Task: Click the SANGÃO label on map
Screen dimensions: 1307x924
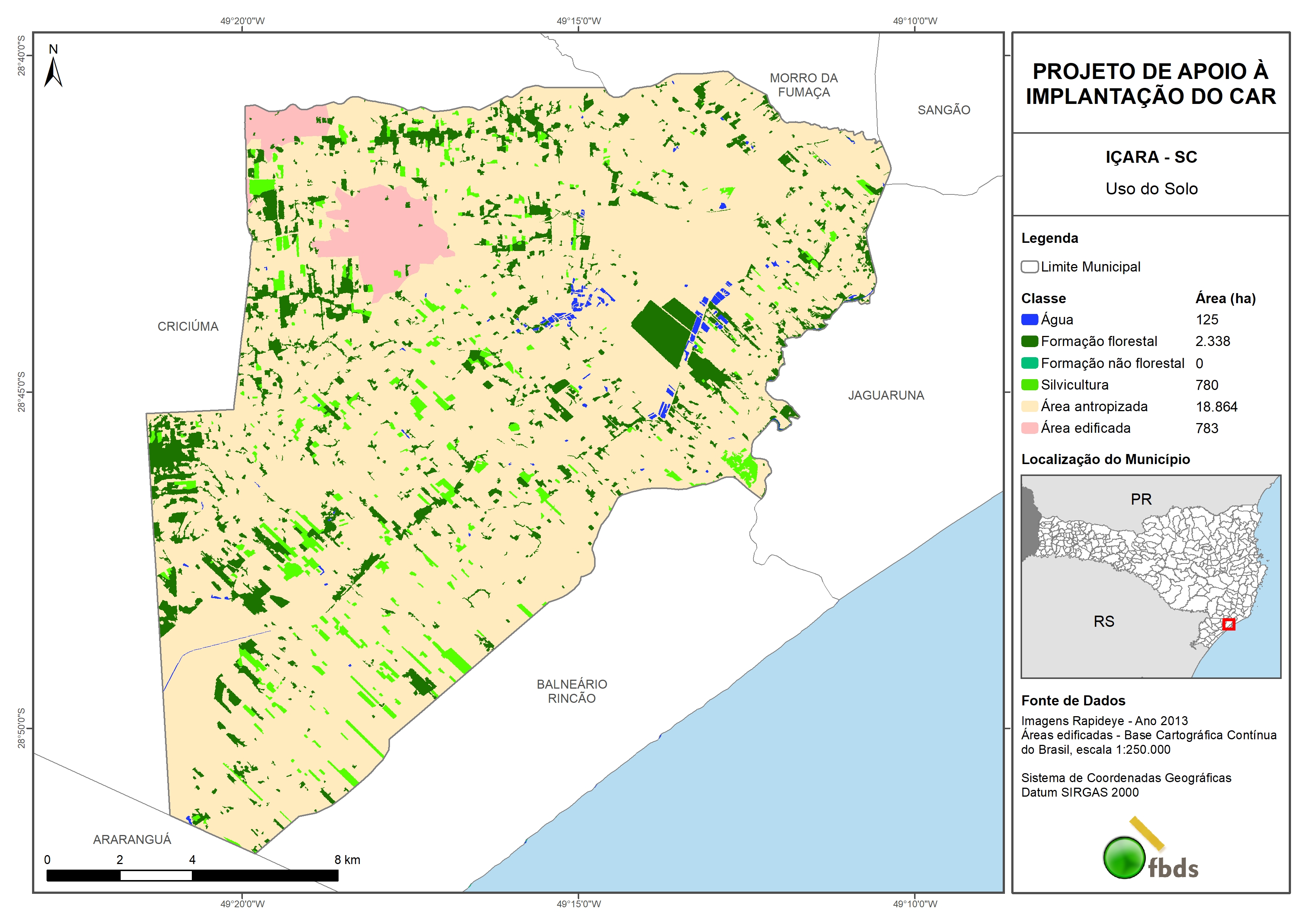Action: click(x=943, y=110)
